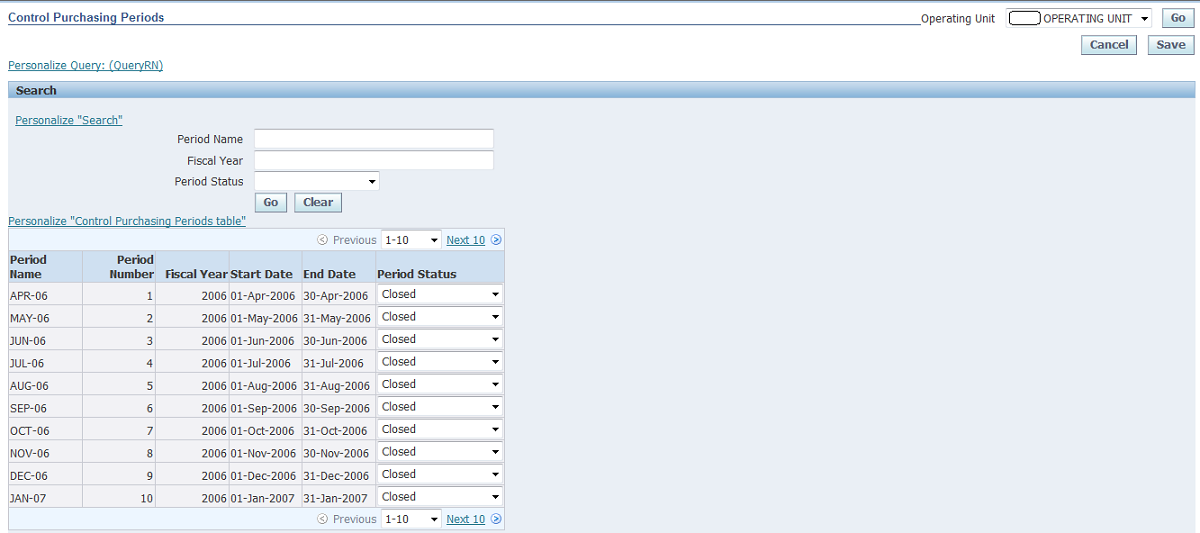Click the Cancel button
This screenshot has width=1200, height=533.
[x=1109, y=45]
